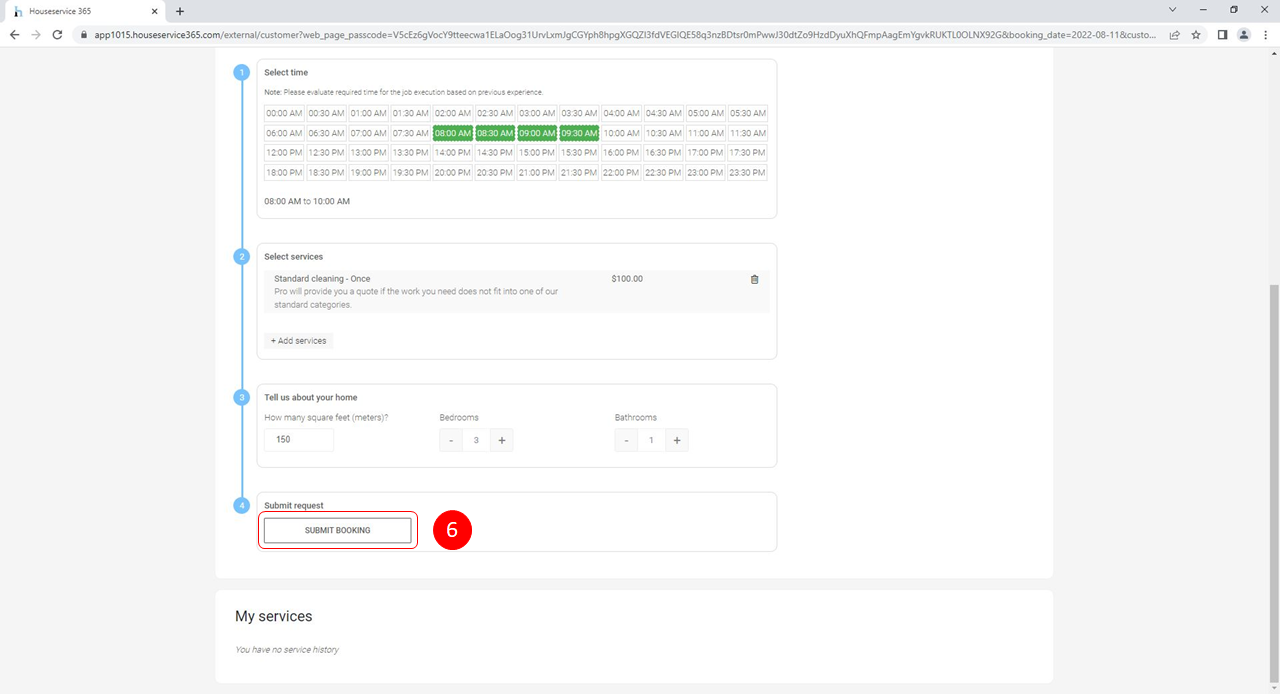
Task: Decrease the number of bathrooms
Action: pos(626,440)
